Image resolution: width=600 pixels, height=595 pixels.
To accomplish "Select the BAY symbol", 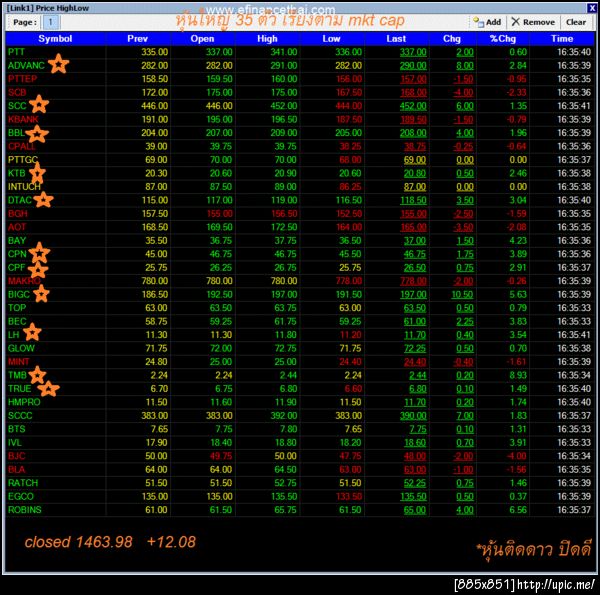I will click(17, 241).
